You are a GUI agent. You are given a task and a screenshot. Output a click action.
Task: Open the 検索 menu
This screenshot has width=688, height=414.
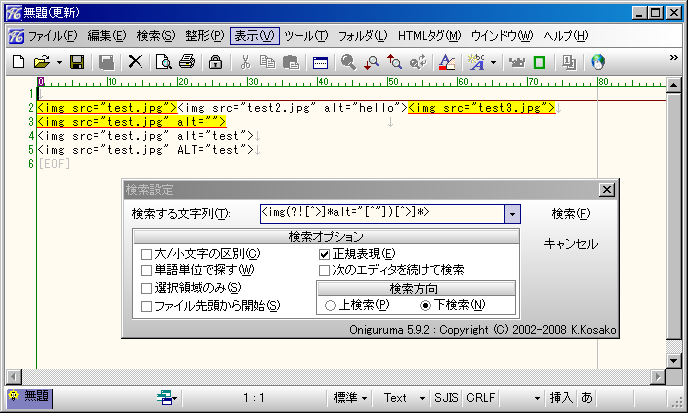click(x=155, y=36)
